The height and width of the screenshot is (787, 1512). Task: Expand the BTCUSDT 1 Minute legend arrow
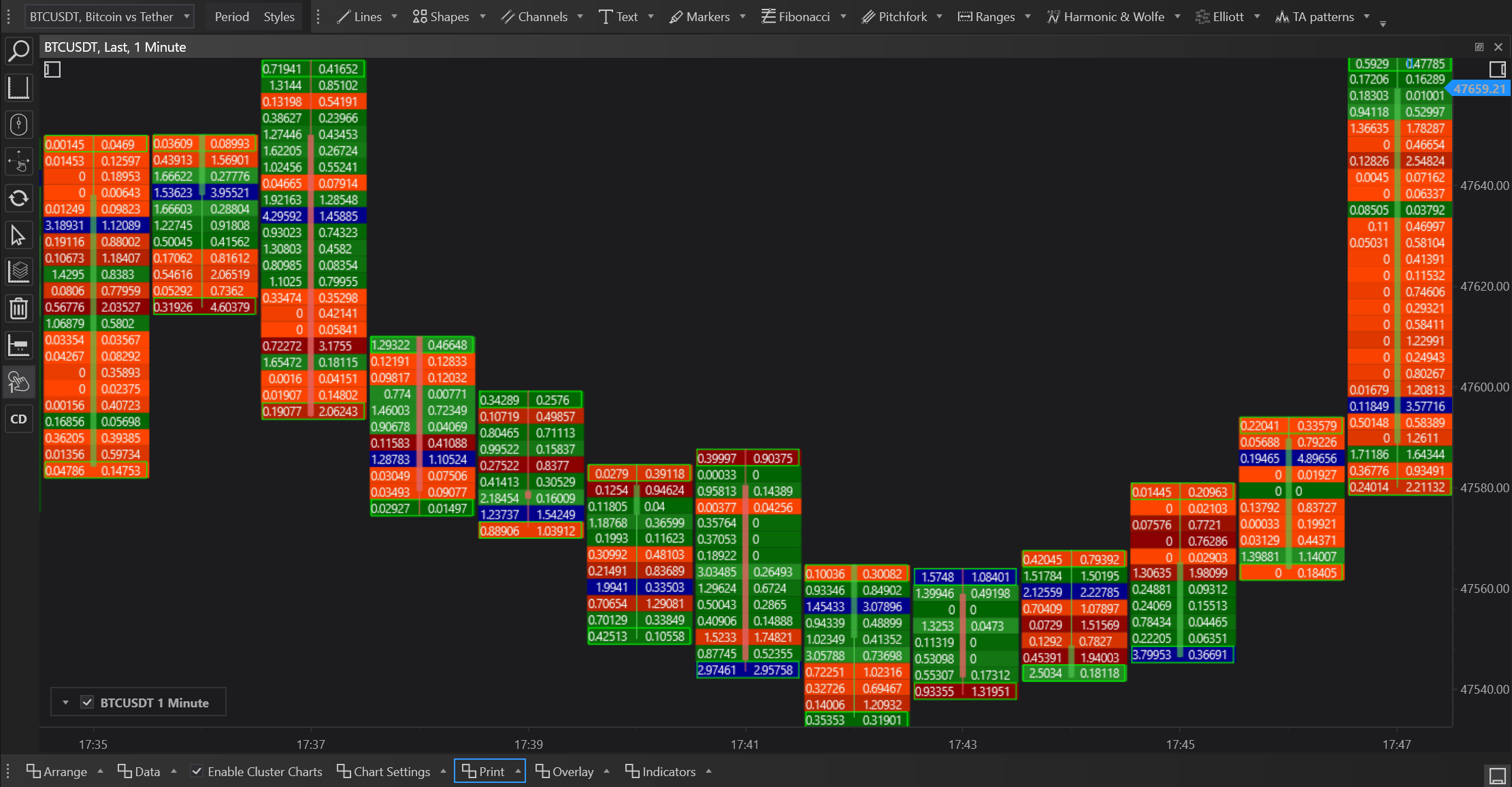[x=65, y=703]
